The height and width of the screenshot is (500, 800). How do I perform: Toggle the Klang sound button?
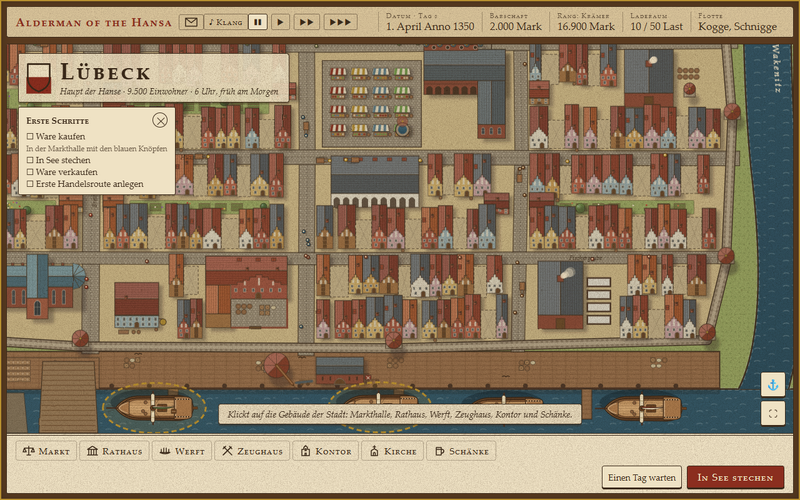pyautogui.click(x=226, y=22)
